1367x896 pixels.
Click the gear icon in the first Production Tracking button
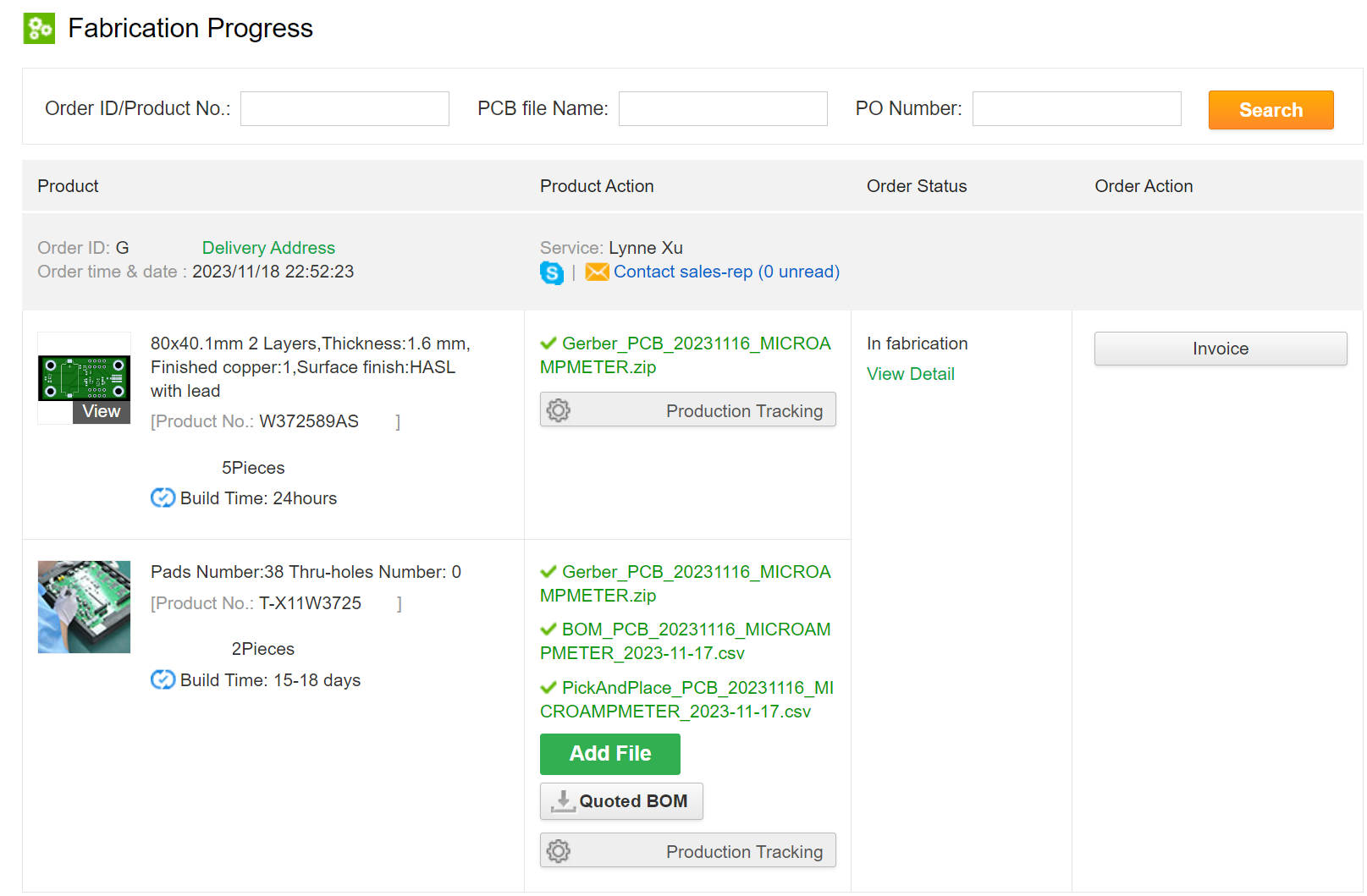coord(559,410)
